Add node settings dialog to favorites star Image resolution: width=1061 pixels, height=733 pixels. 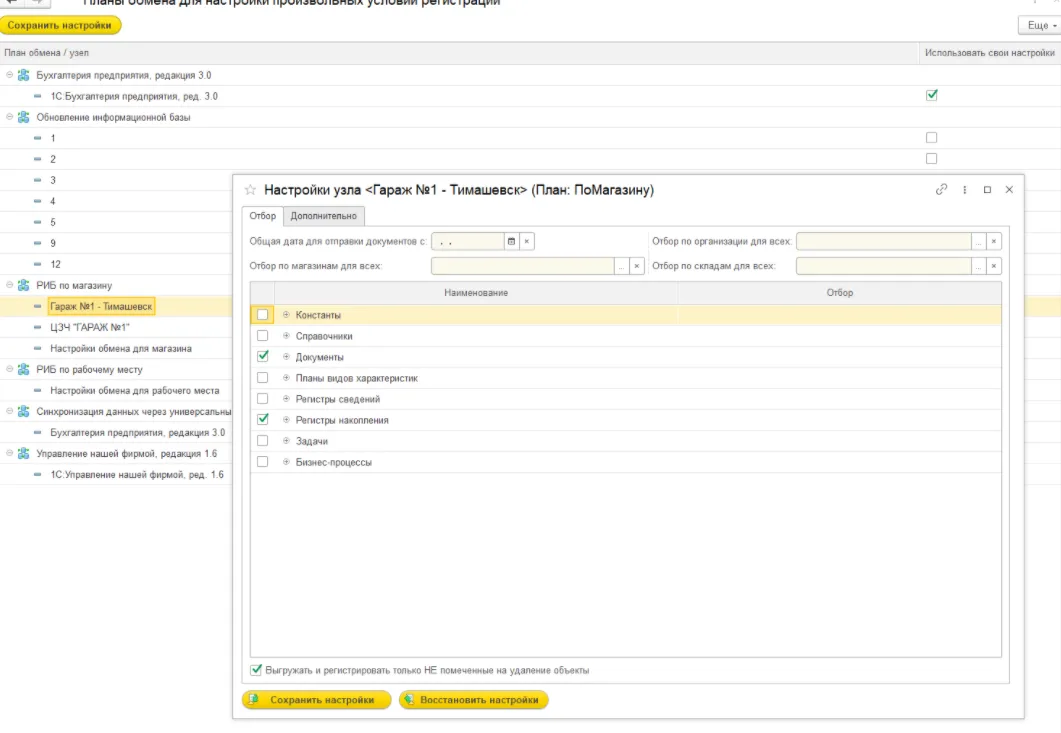[250, 190]
